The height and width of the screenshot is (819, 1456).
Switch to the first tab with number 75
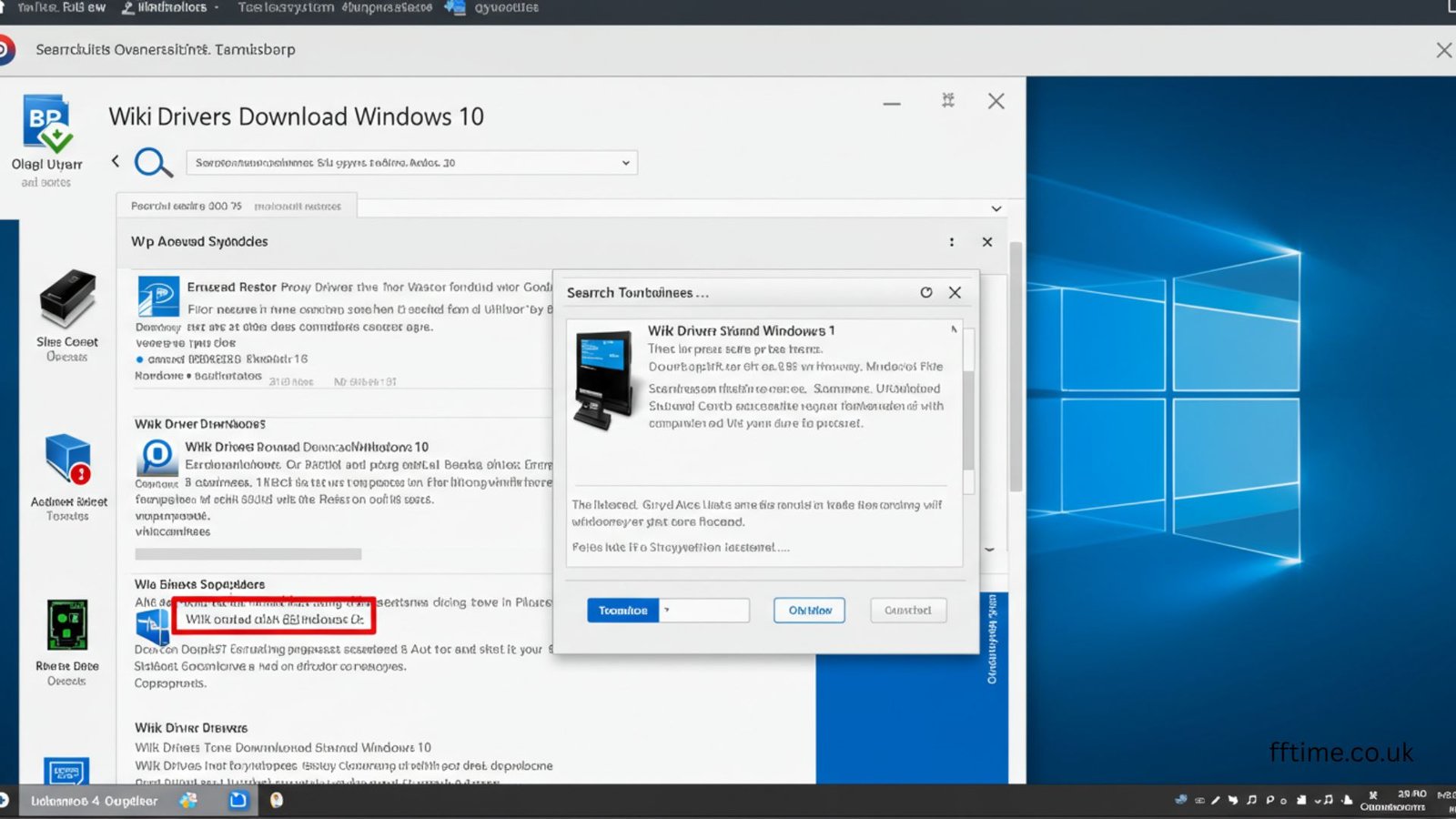[187, 207]
